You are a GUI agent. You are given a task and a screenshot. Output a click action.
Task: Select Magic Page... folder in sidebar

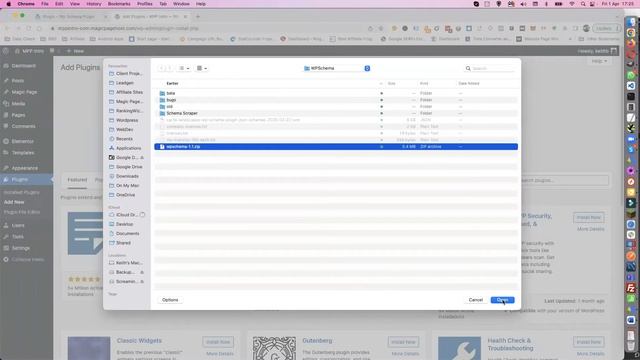pos(126,102)
